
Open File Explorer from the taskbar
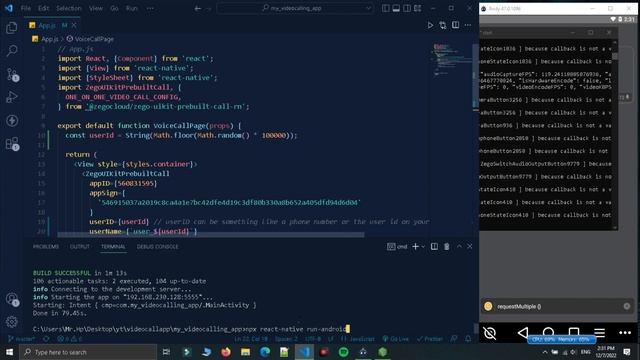[x=245, y=352]
